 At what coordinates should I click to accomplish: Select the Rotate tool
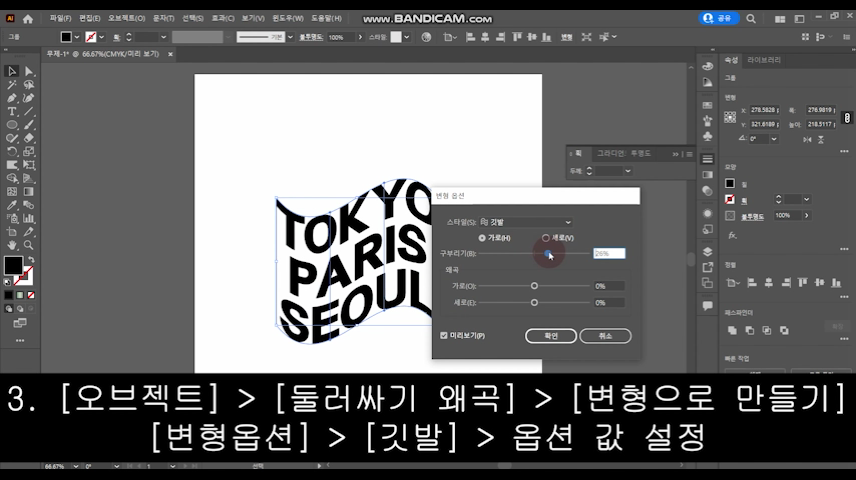coord(11,152)
